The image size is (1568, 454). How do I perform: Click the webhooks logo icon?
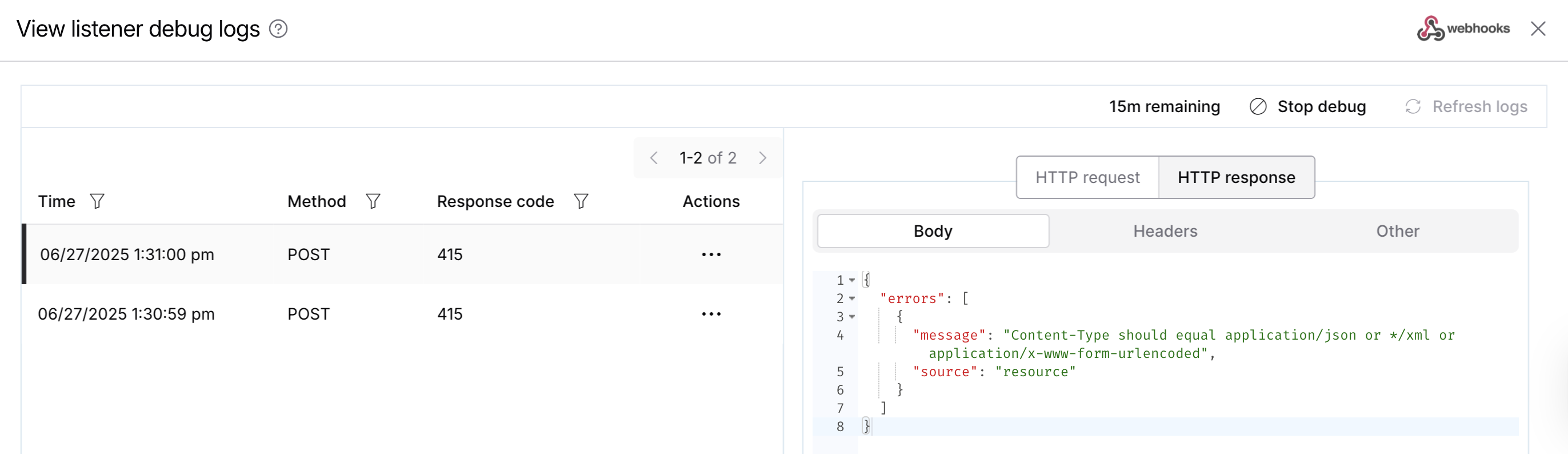tap(1430, 29)
